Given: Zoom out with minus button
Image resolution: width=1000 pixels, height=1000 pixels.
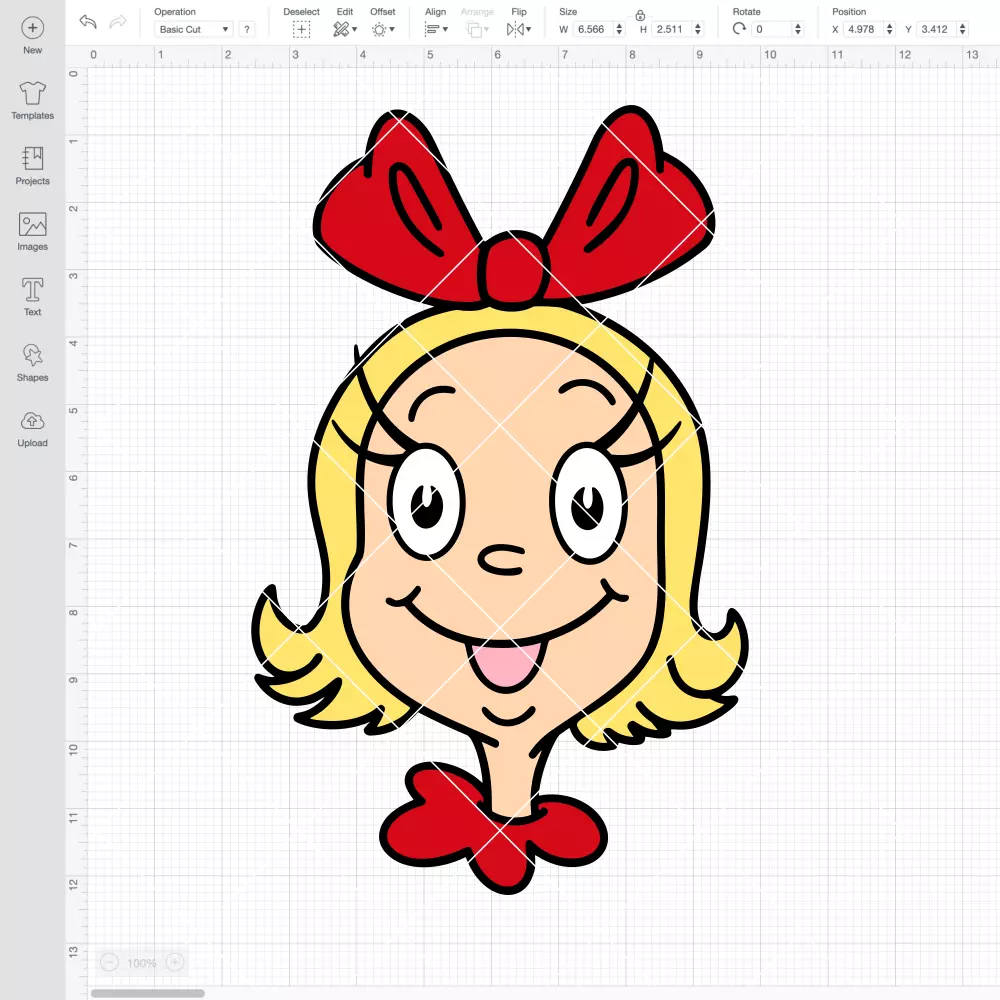Looking at the screenshot, I should tap(109, 962).
